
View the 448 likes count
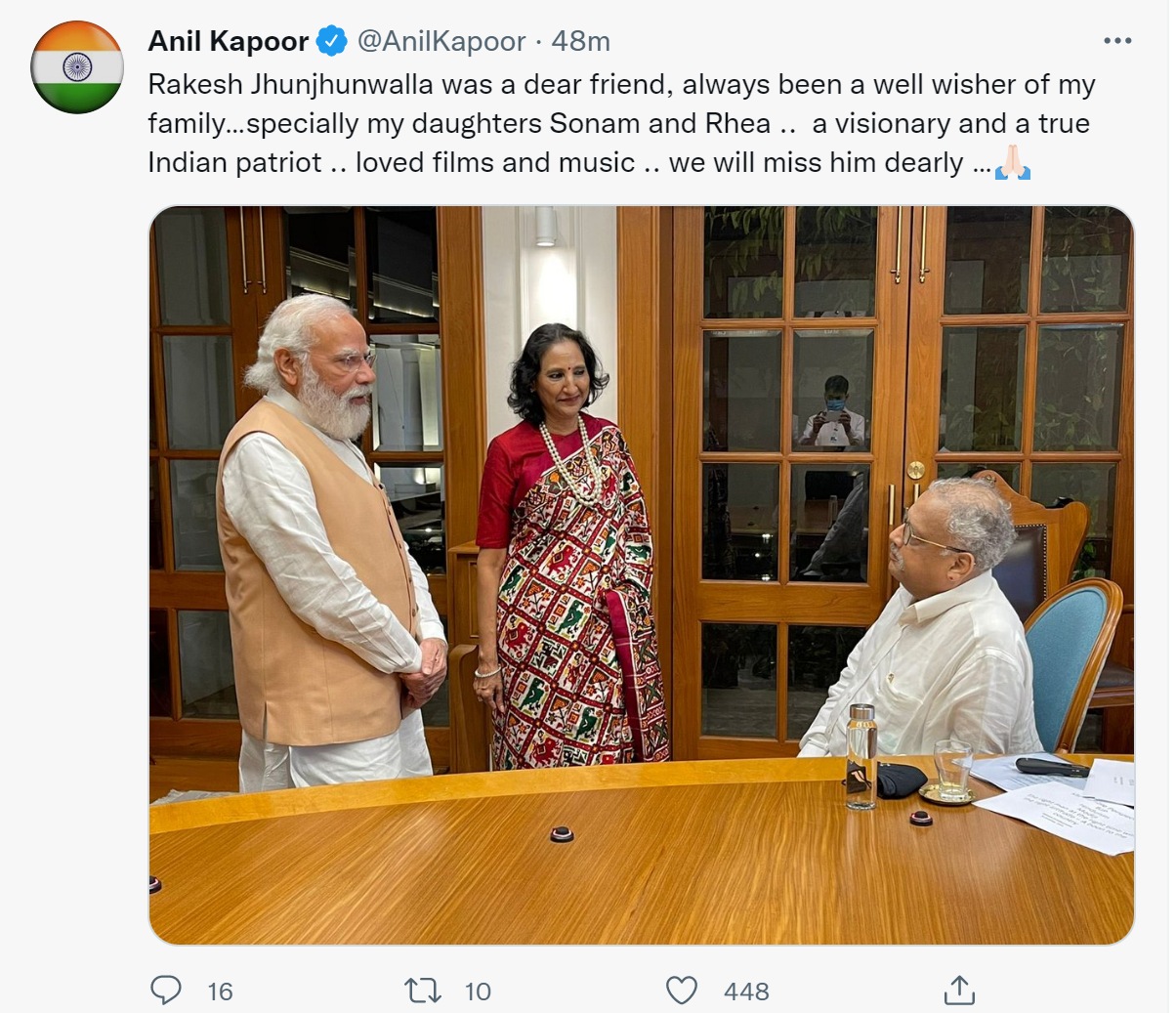point(746,992)
